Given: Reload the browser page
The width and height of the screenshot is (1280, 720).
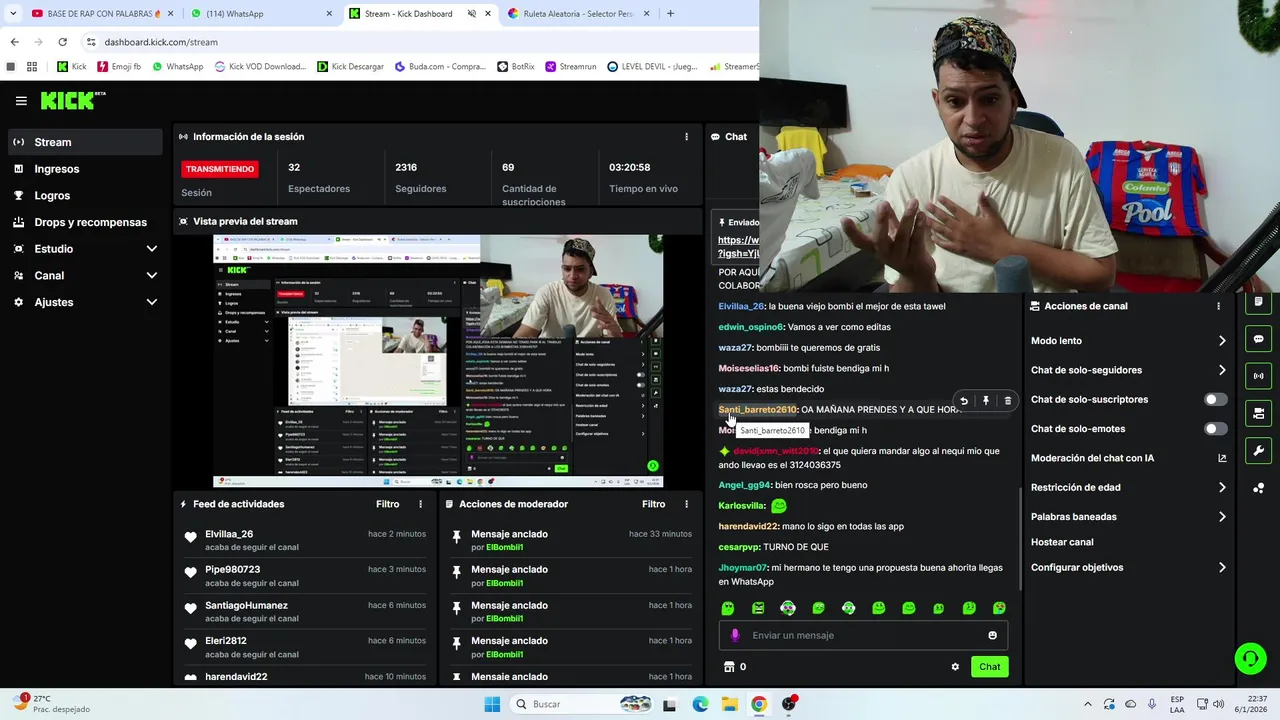Looking at the screenshot, I should click(62, 42).
